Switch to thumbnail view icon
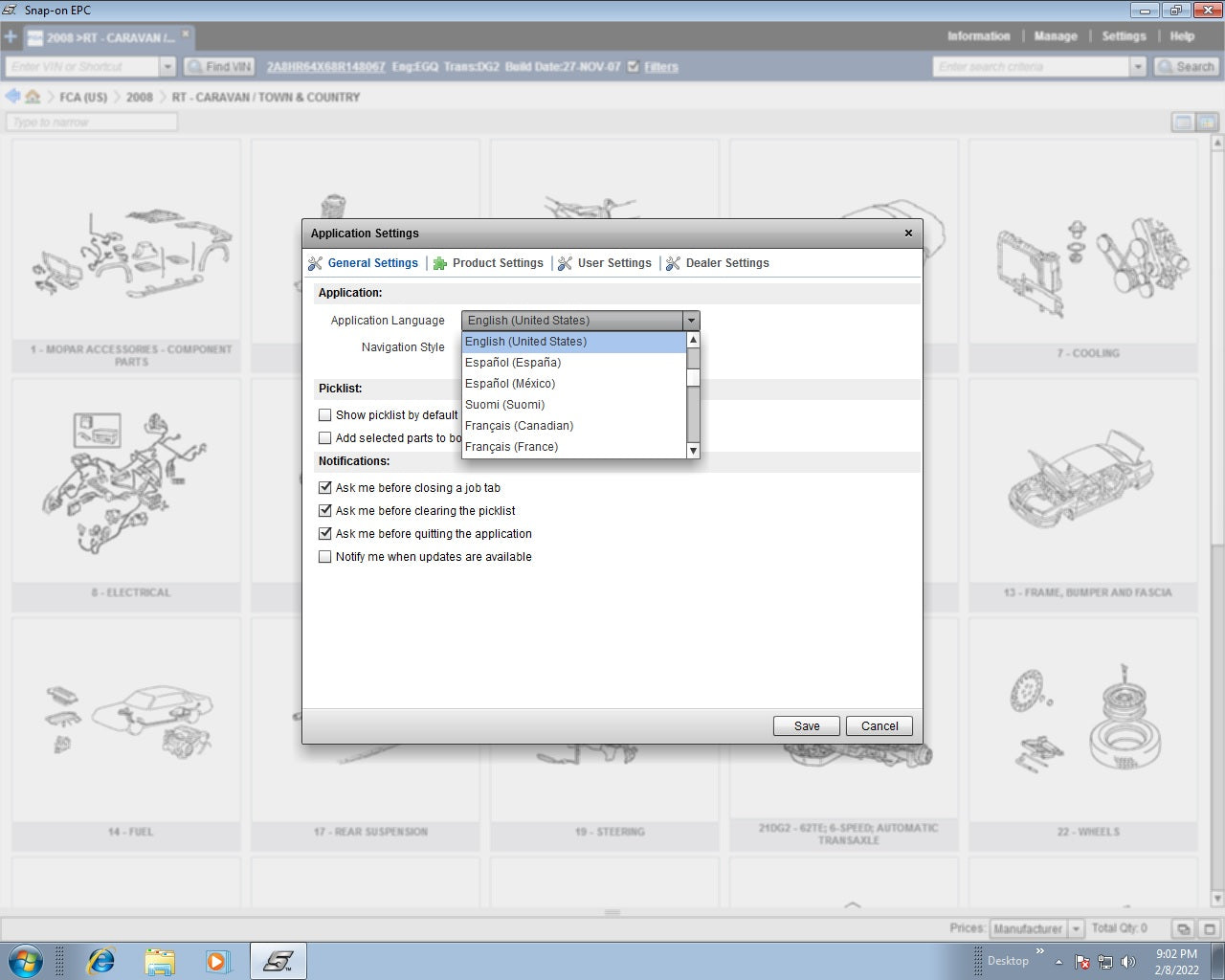 click(1207, 122)
